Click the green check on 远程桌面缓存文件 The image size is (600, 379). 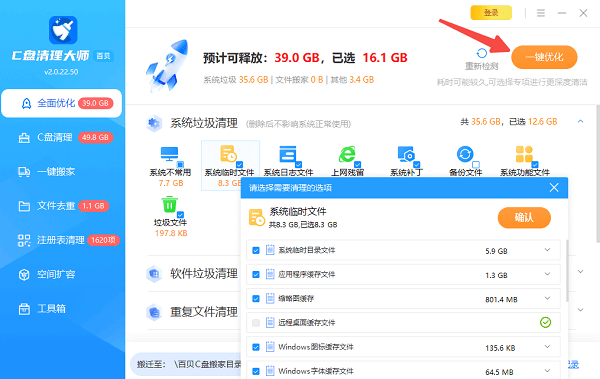pos(545,323)
